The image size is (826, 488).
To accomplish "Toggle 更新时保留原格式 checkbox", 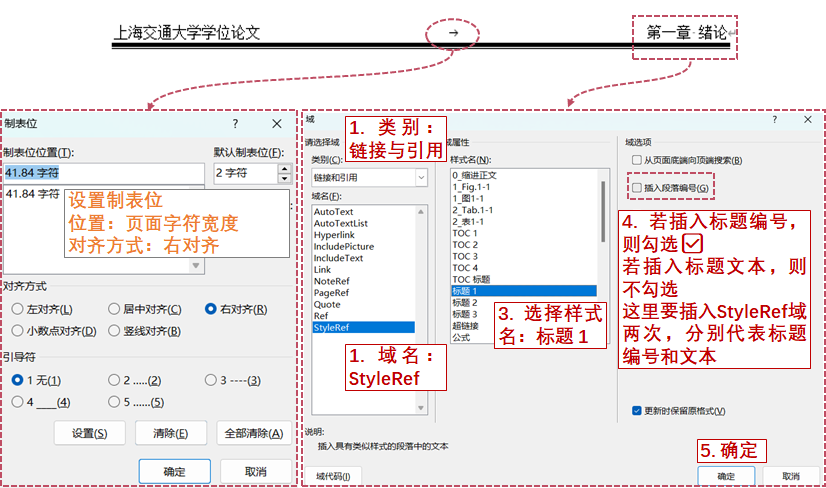I will [x=637, y=410].
